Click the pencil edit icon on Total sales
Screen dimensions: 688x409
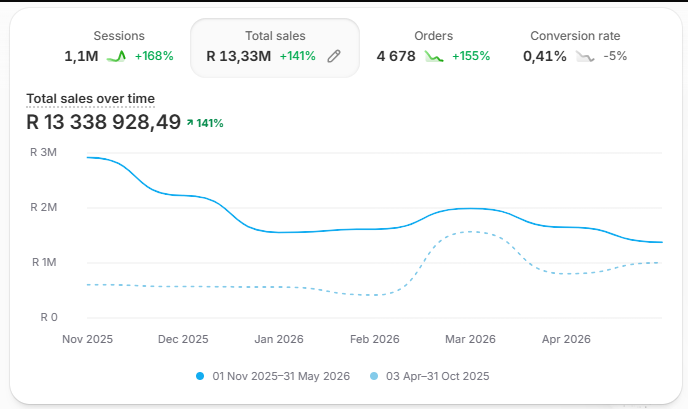334,56
